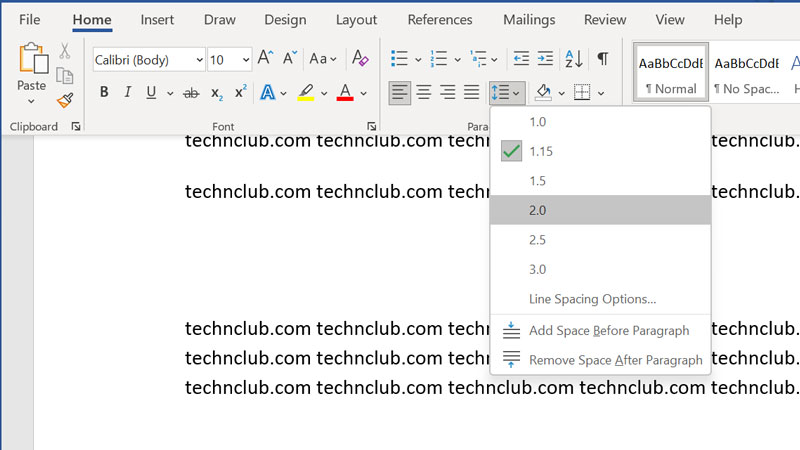Toggle italic formatting
Screen dimensions: 800x450
[128, 92]
